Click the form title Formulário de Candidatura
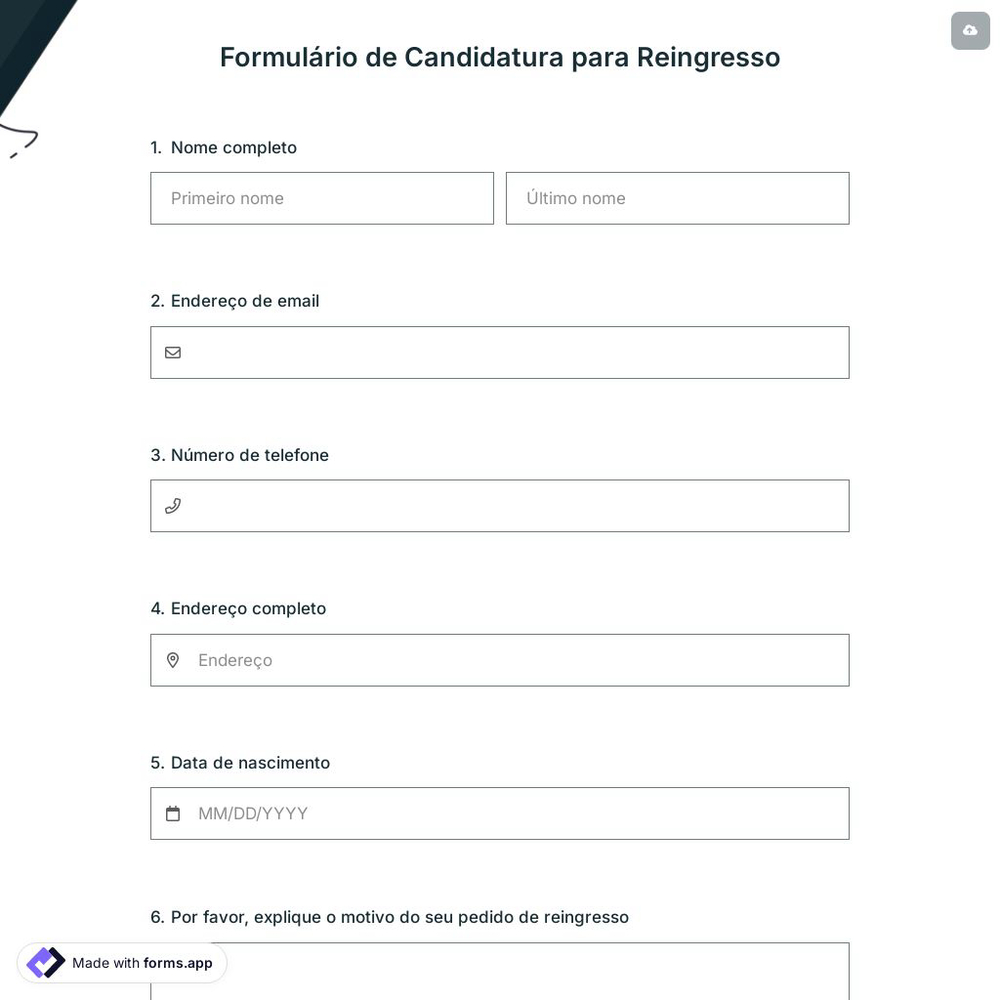This screenshot has height=1000, width=1000. [x=500, y=57]
